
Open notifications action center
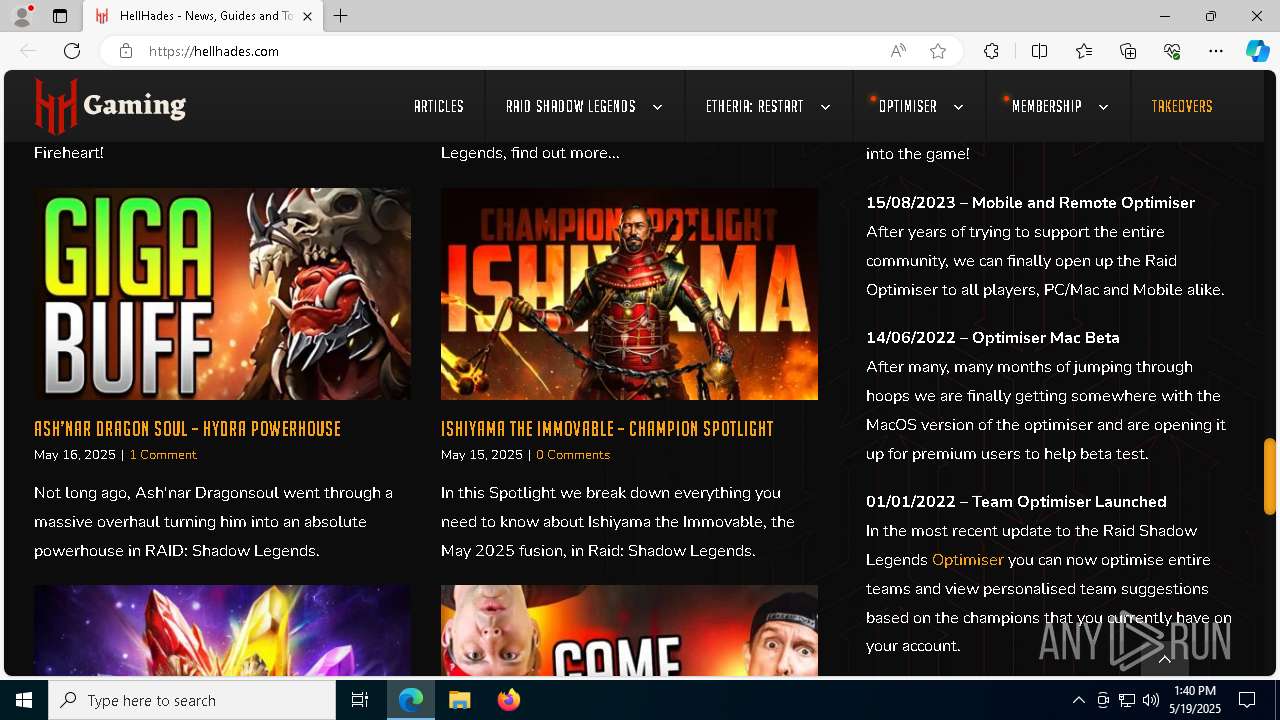pos(1247,700)
